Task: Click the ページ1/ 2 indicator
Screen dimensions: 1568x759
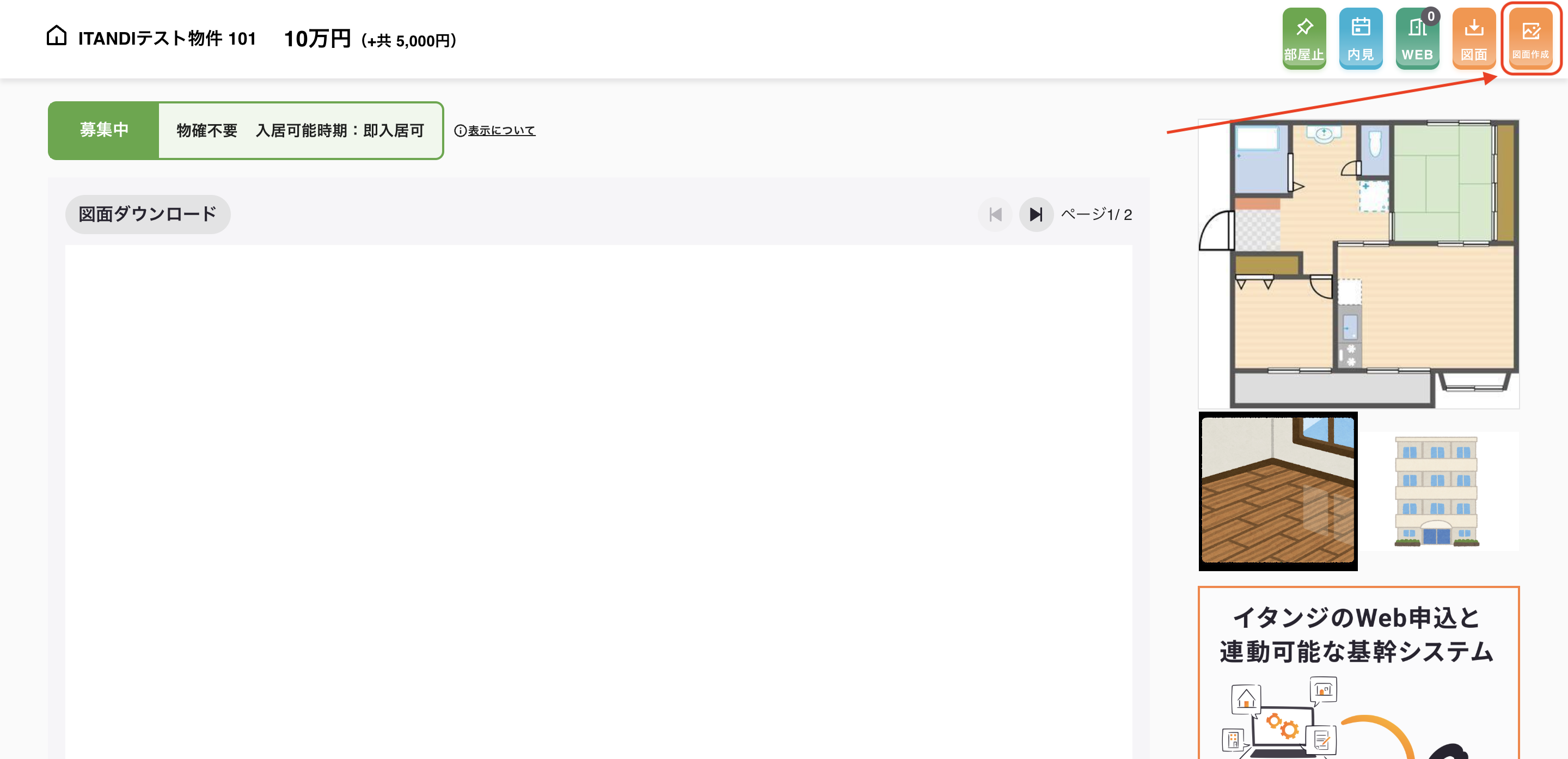Action: pyautogui.click(x=1097, y=214)
